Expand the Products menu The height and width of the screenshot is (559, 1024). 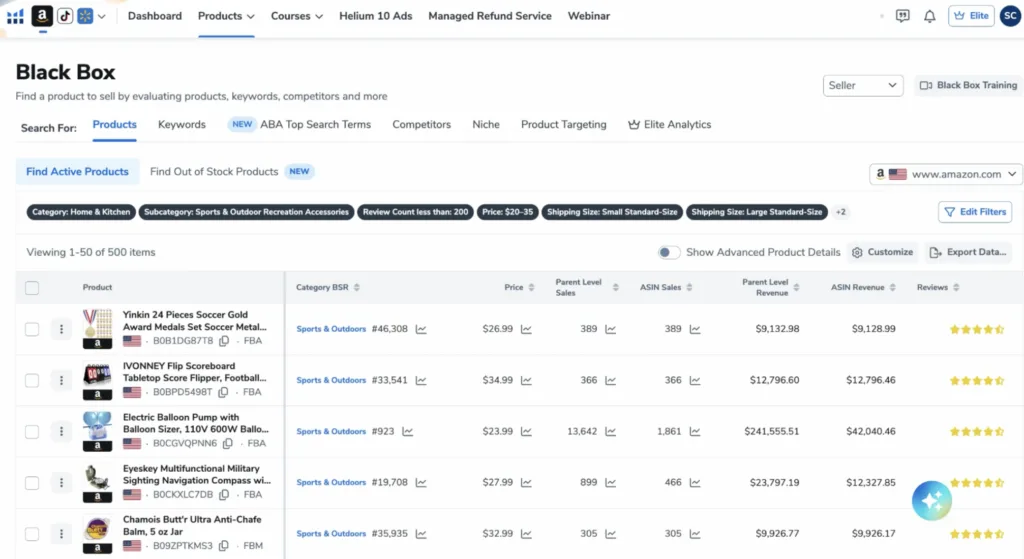[x=226, y=16]
